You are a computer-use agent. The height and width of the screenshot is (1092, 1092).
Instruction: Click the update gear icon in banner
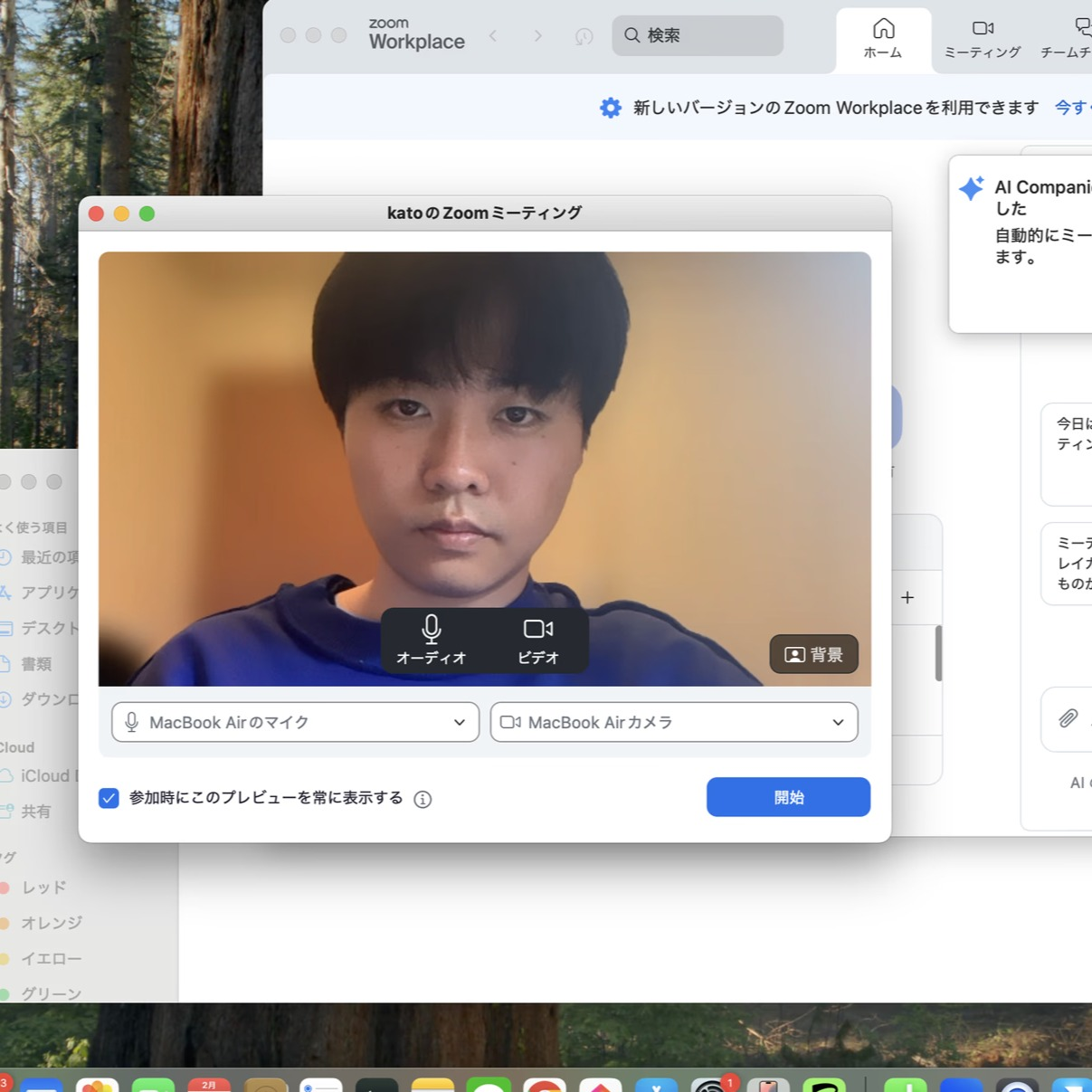[x=611, y=108]
